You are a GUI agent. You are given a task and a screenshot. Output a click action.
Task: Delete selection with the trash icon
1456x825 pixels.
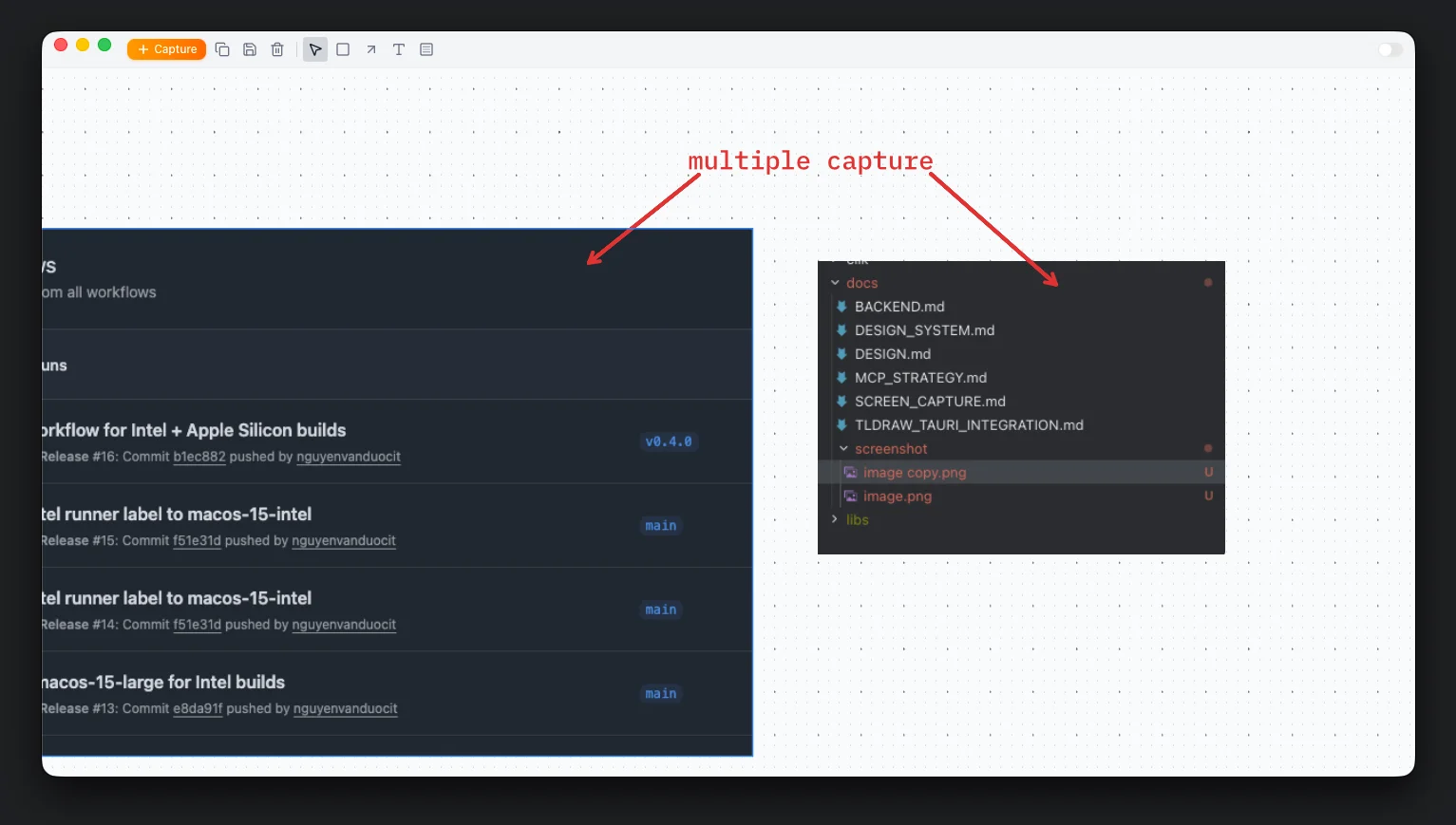(x=277, y=48)
